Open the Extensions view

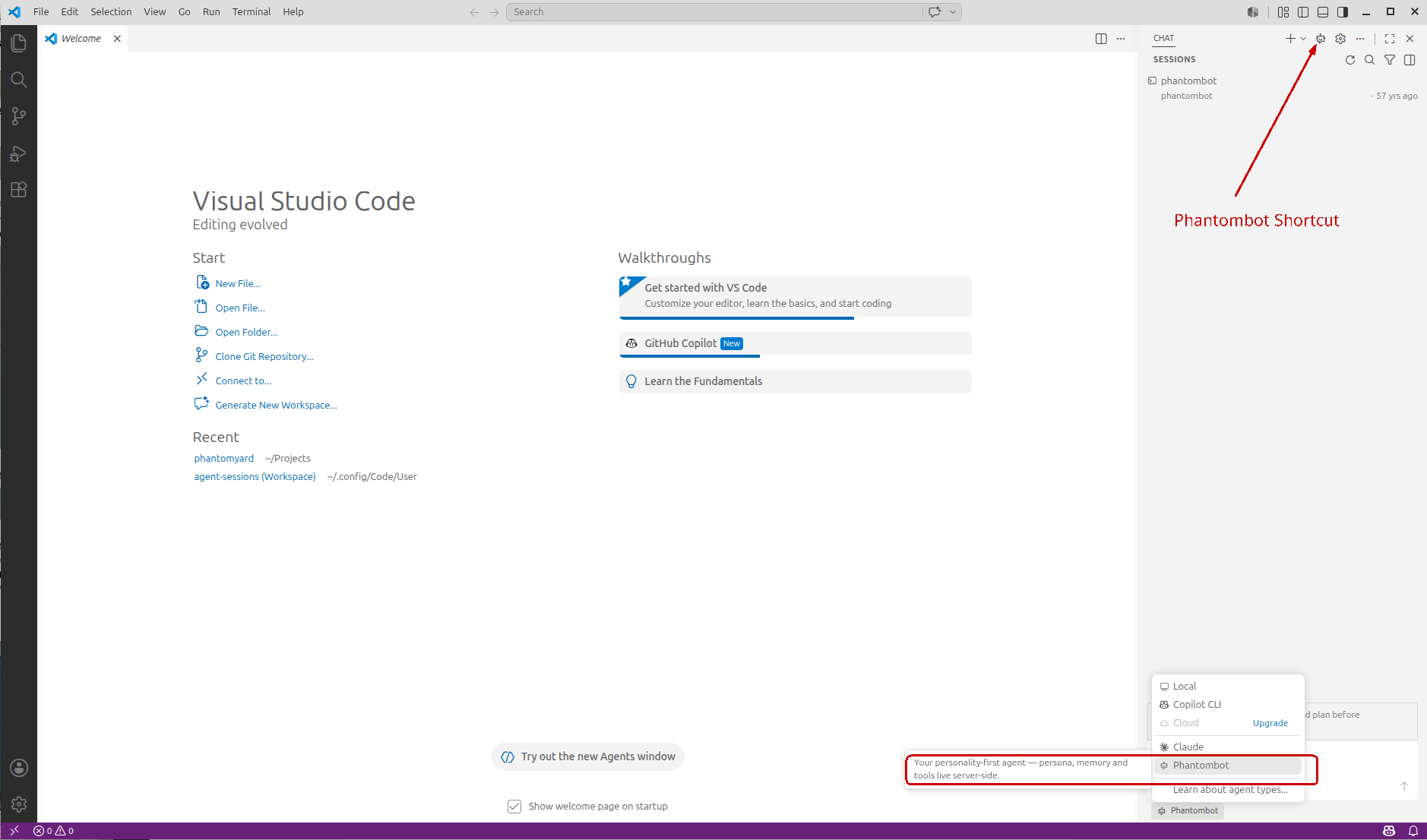coord(19,190)
